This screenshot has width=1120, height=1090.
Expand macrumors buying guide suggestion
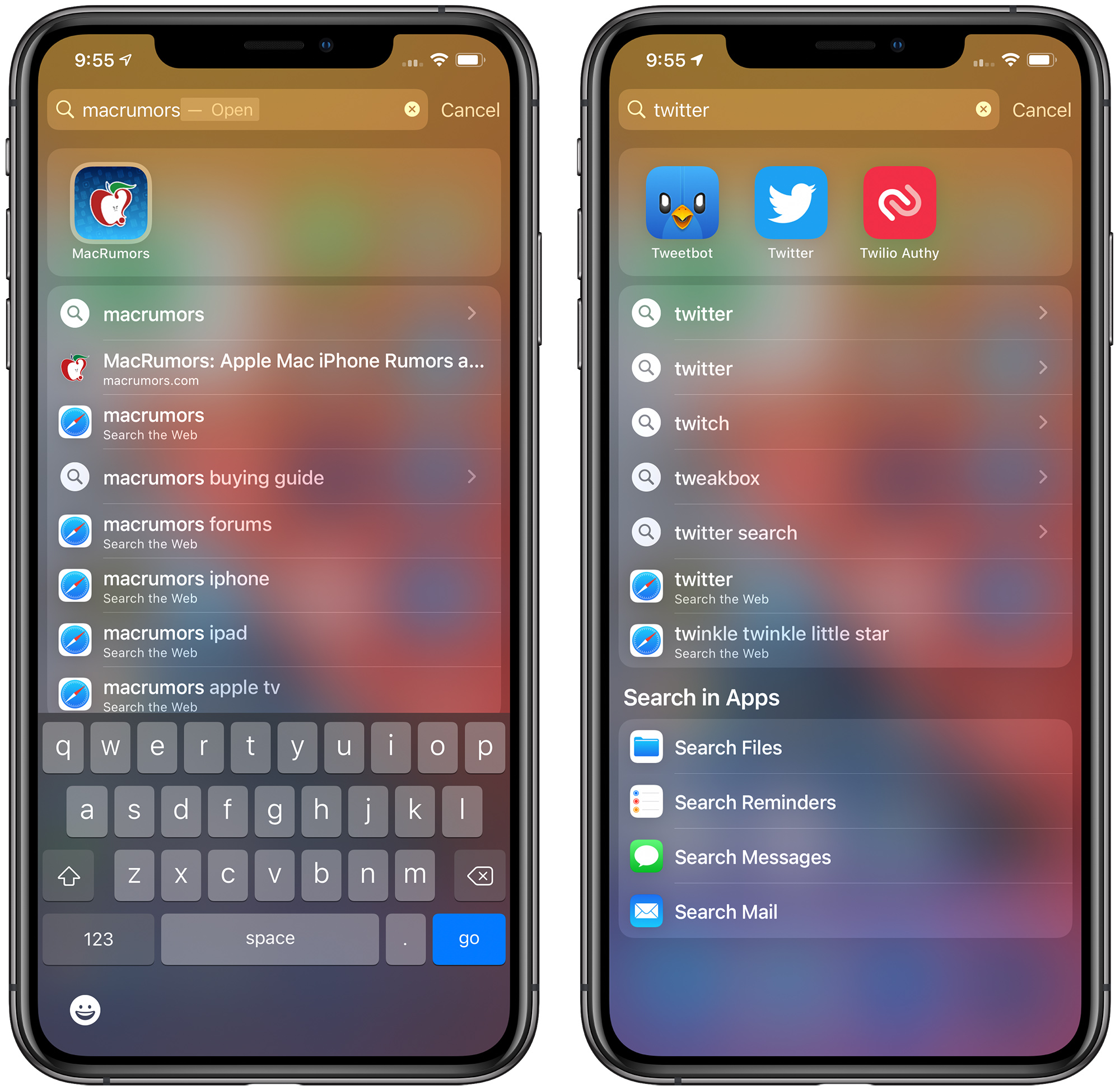point(470,478)
